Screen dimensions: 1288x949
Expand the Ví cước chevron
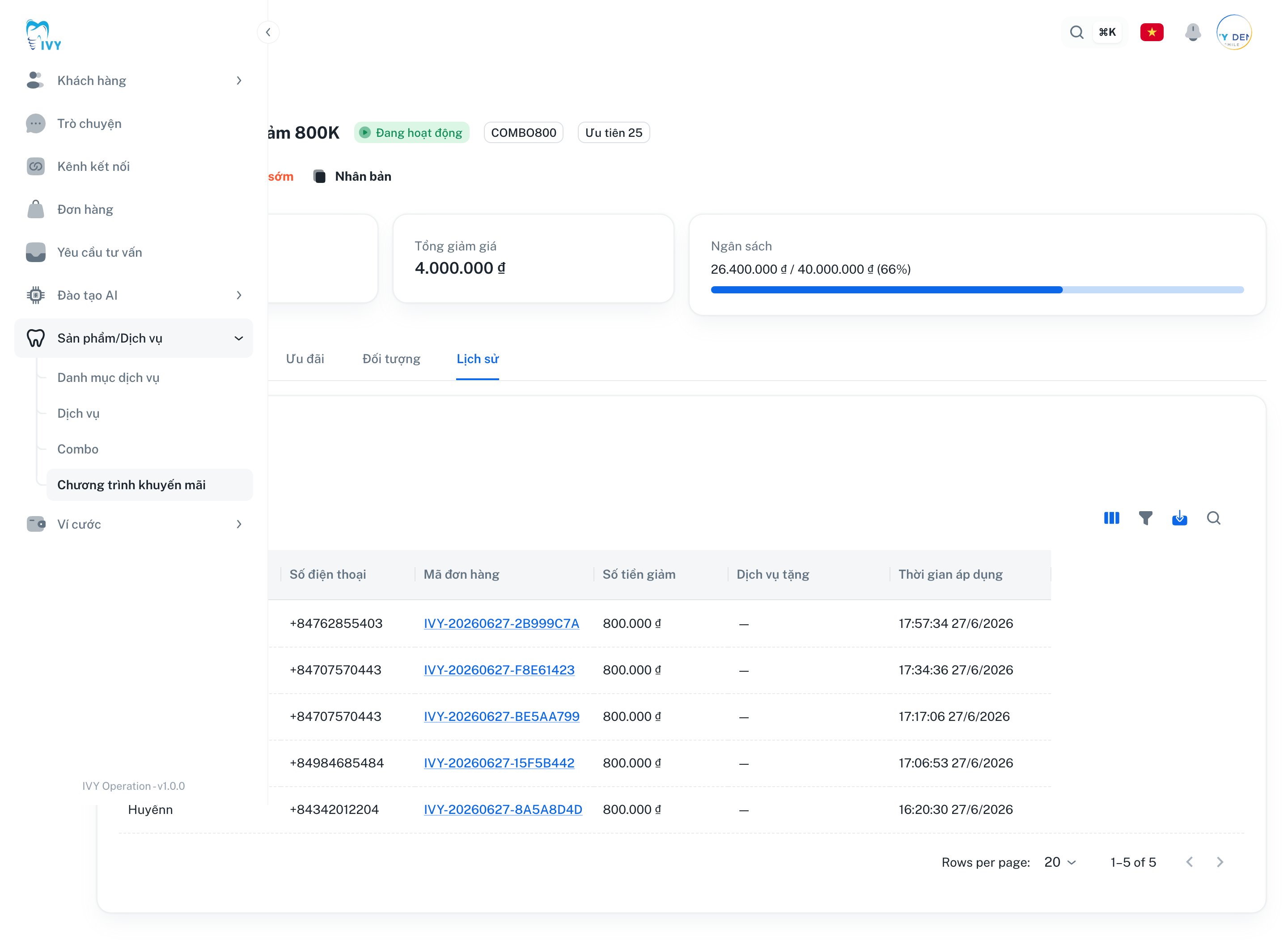[239, 524]
